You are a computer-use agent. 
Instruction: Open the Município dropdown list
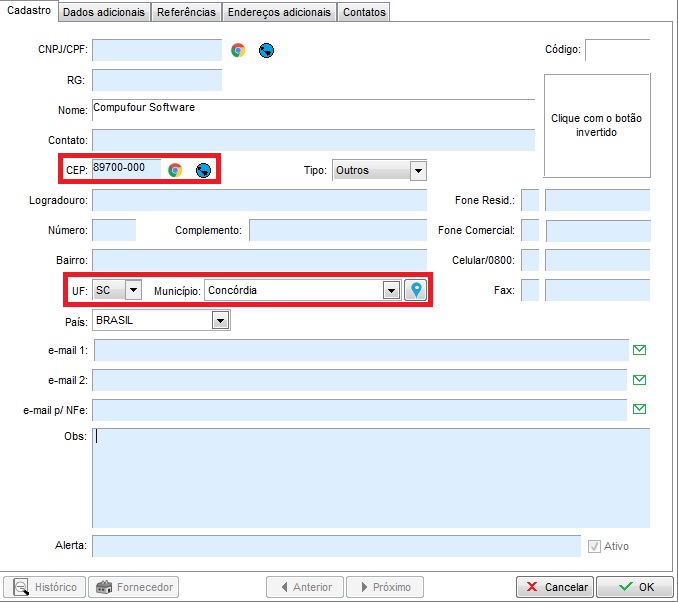point(391,290)
